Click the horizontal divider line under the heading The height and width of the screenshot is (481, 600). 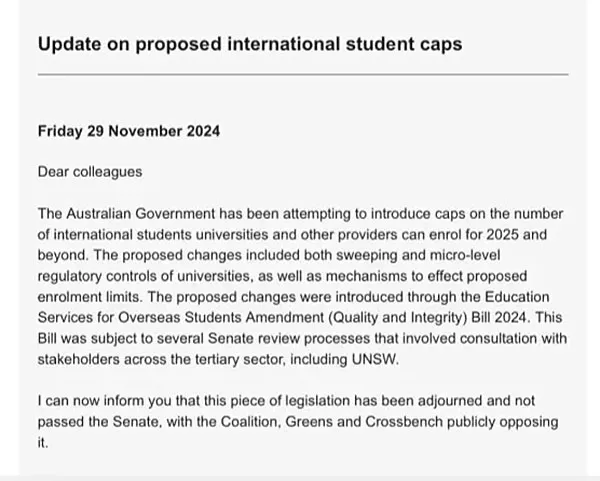(302, 75)
